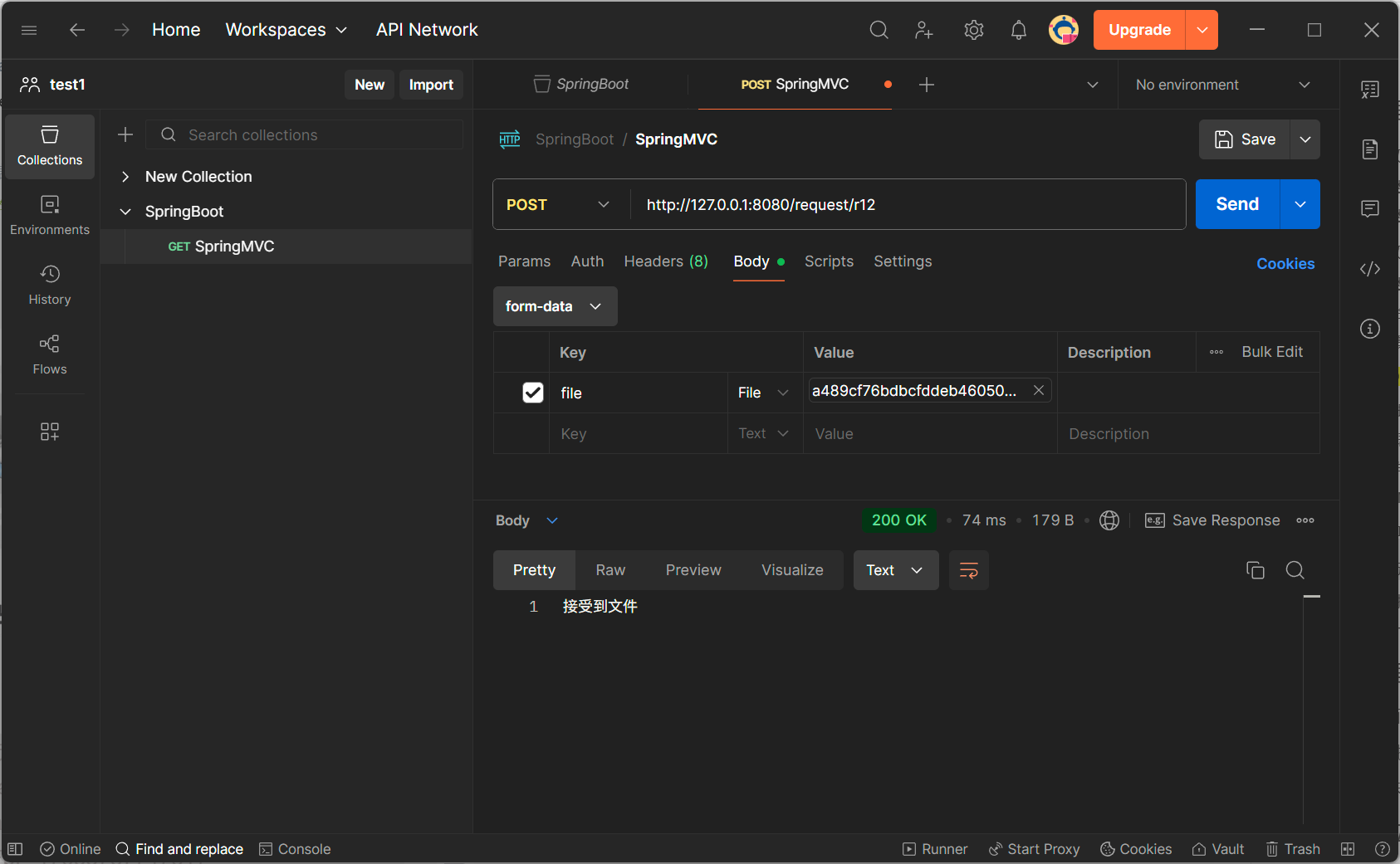Screen dimensions: 1400x864
Task: Switch response view to Visualize
Action: [792, 570]
